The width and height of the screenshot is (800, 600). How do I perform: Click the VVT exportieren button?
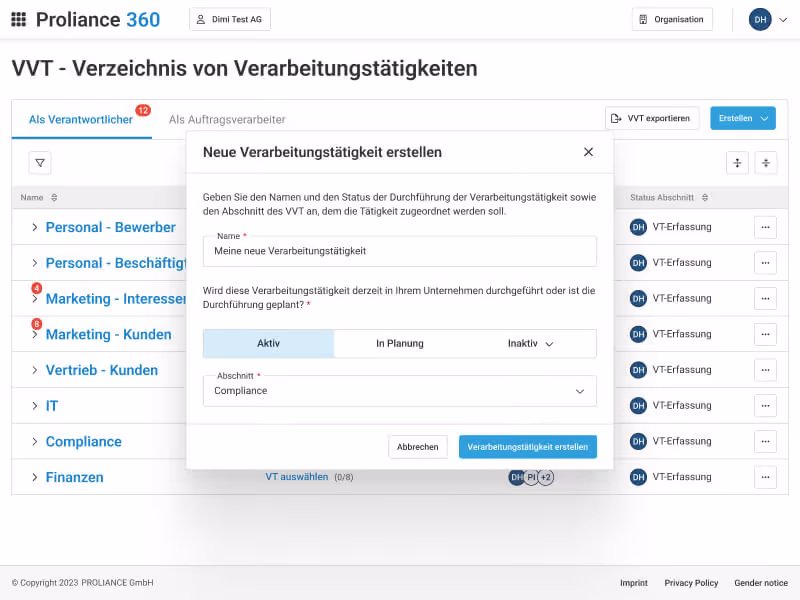tap(652, 118)
